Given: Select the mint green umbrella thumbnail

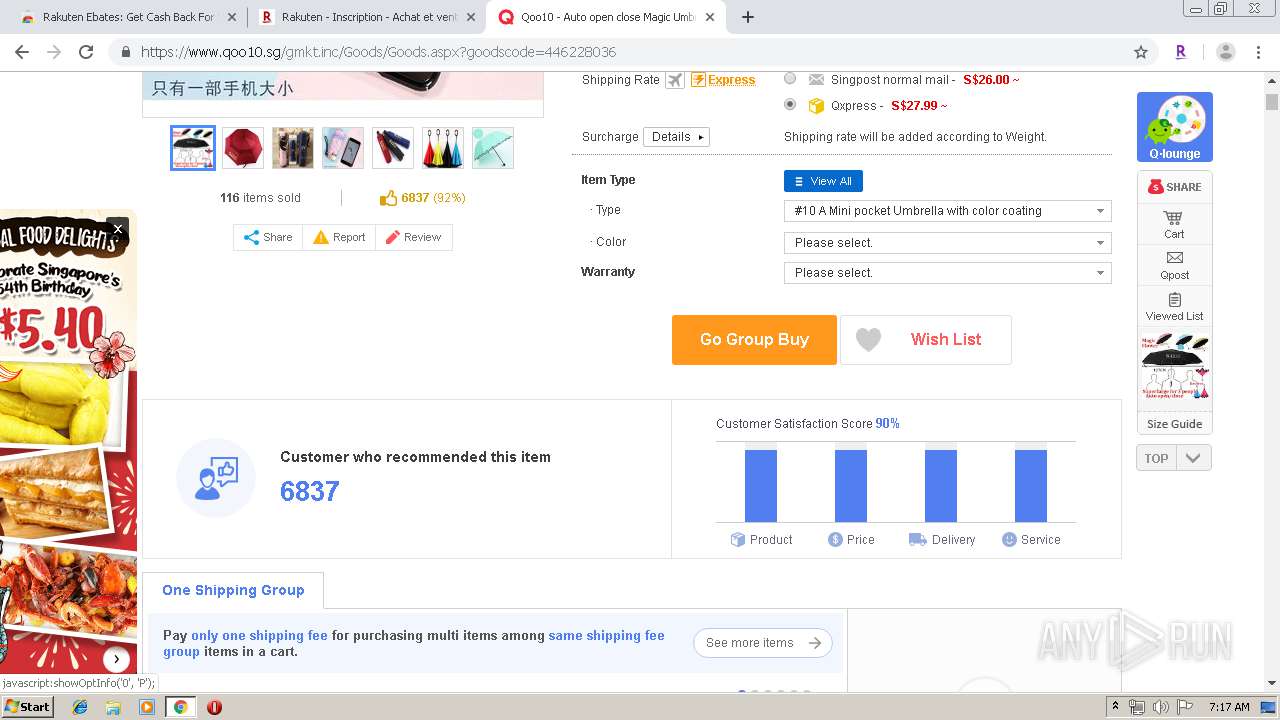Looking at the screenshot, I should [x=493, y=148].
